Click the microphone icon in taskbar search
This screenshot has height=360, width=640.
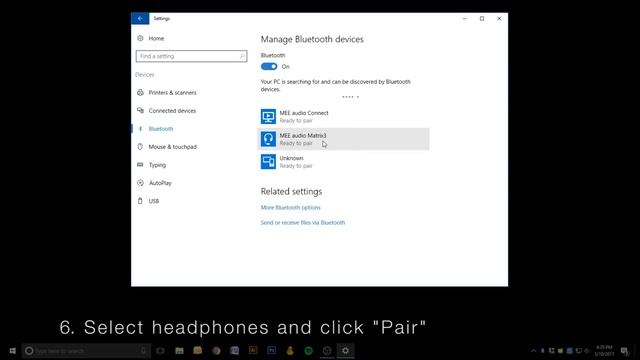[x=143, y=351]
